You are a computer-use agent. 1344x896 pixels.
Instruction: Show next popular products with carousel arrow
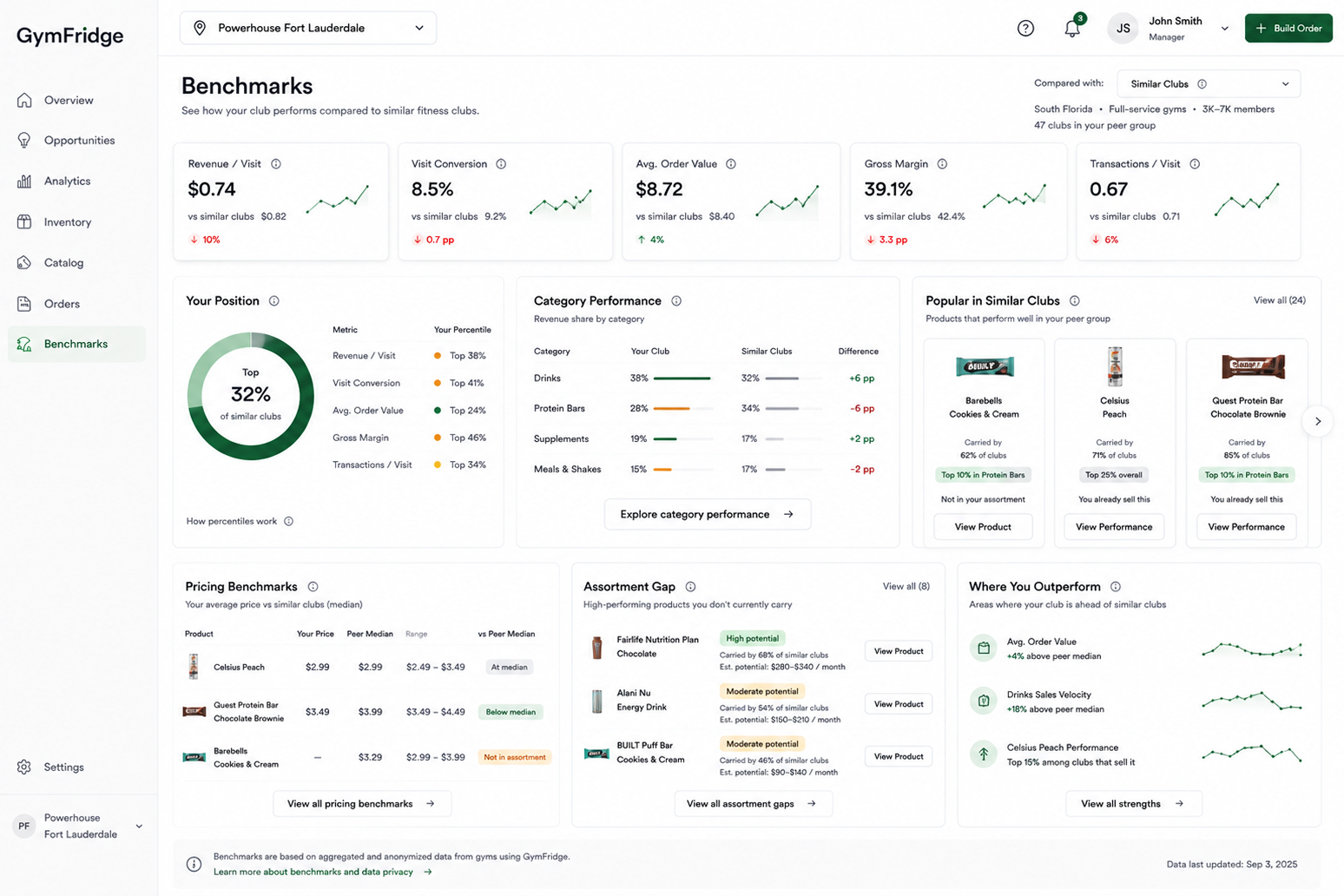1318,422
